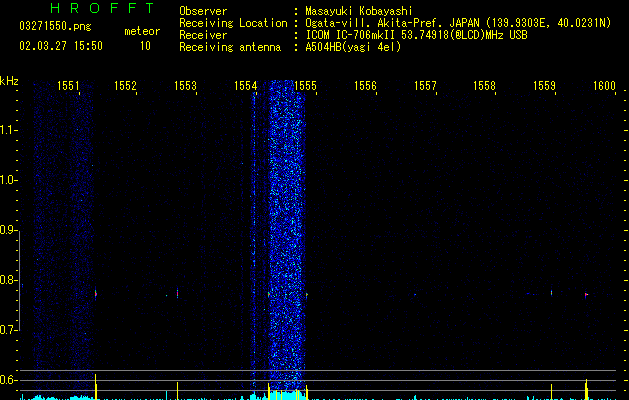Click the Receiving Location label
Screen dimensions: 629x400
coord(233,23)
